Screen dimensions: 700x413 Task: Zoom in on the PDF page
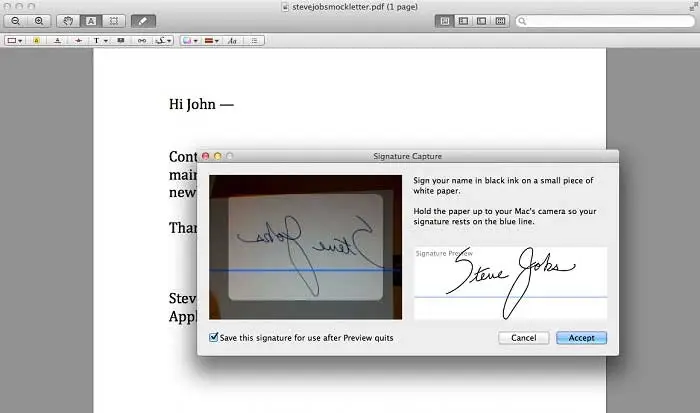tap(39, 21)
